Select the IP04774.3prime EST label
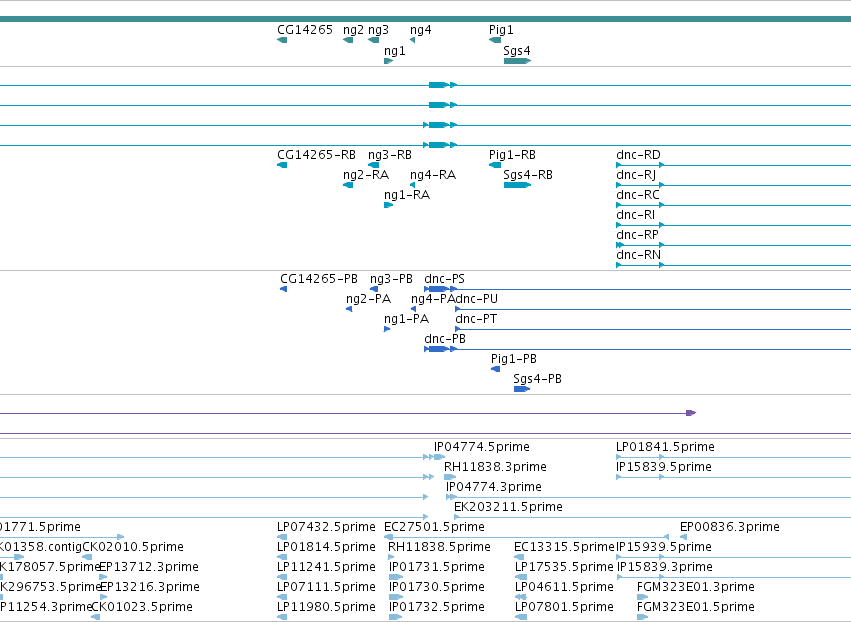This screenshot has width=851, height=622. click(493, 487)
